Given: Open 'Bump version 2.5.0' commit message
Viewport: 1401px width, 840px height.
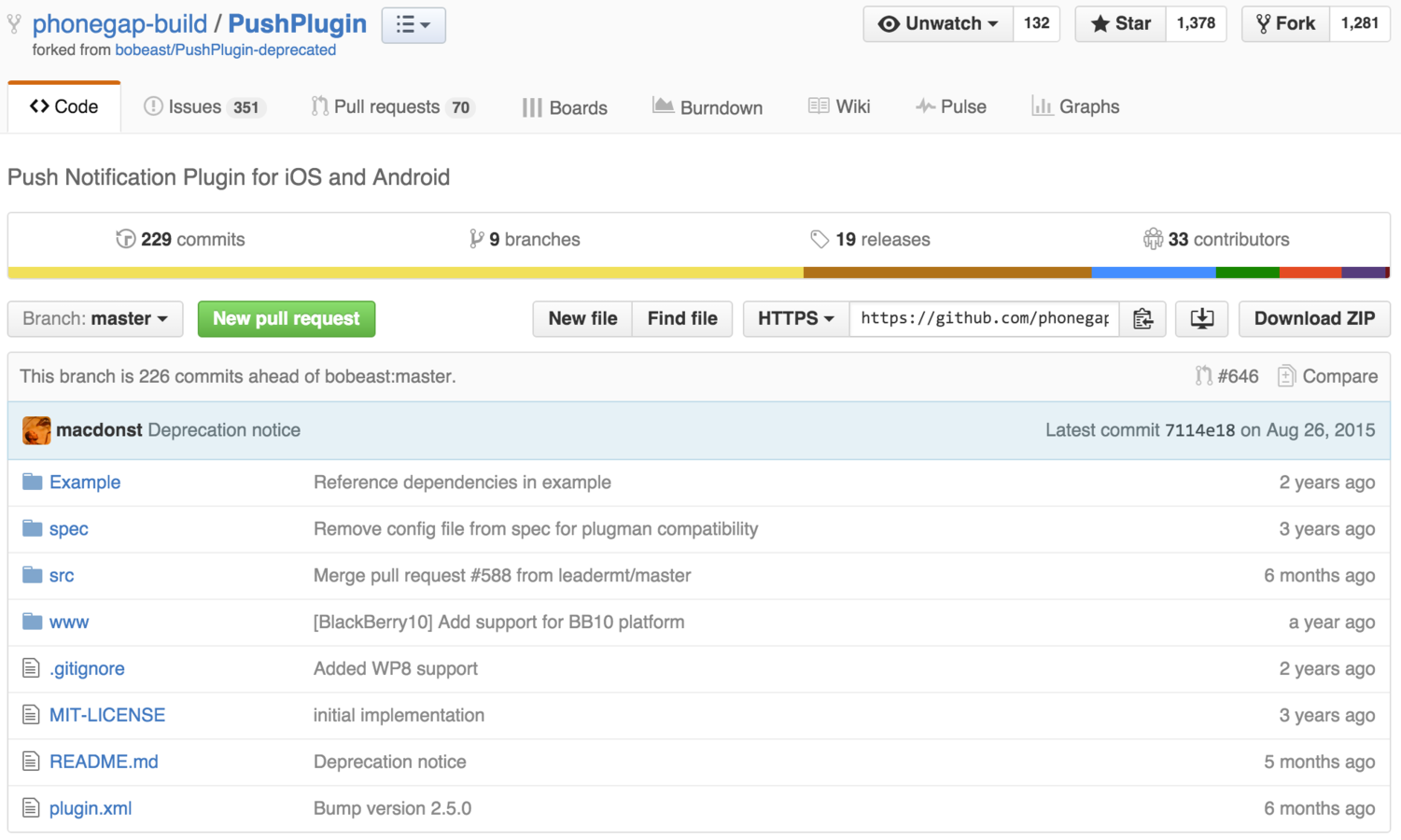Looking at the screenshot, I should click(x=392, y=808).
